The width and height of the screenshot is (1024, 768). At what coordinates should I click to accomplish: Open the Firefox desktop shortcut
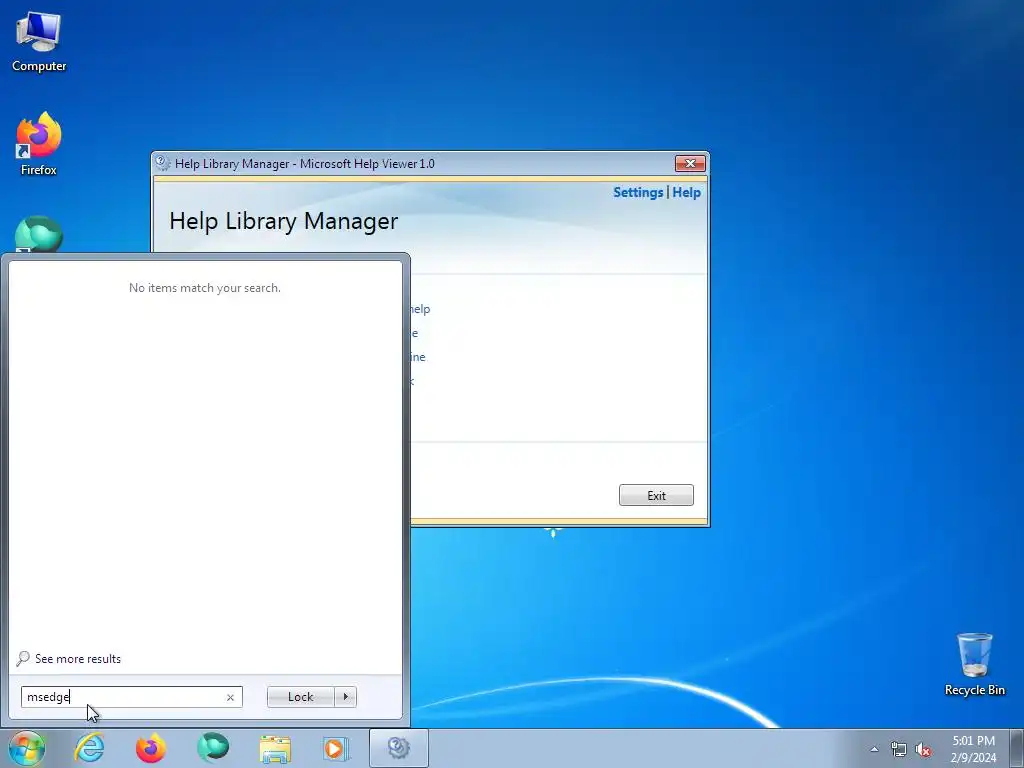39,144
